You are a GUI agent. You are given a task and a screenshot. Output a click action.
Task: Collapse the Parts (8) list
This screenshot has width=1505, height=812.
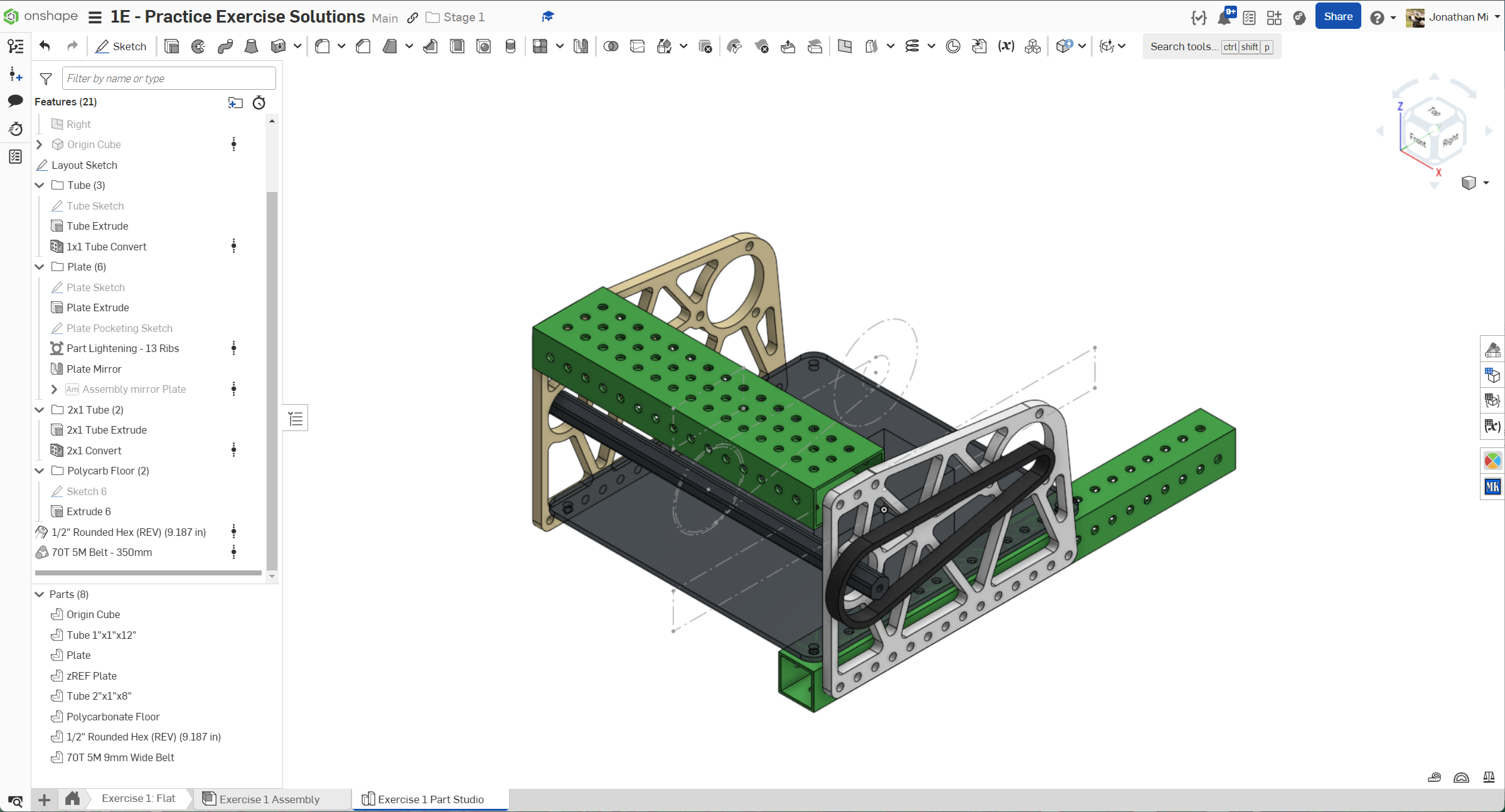pyautogui.click(x=40, y=594)
